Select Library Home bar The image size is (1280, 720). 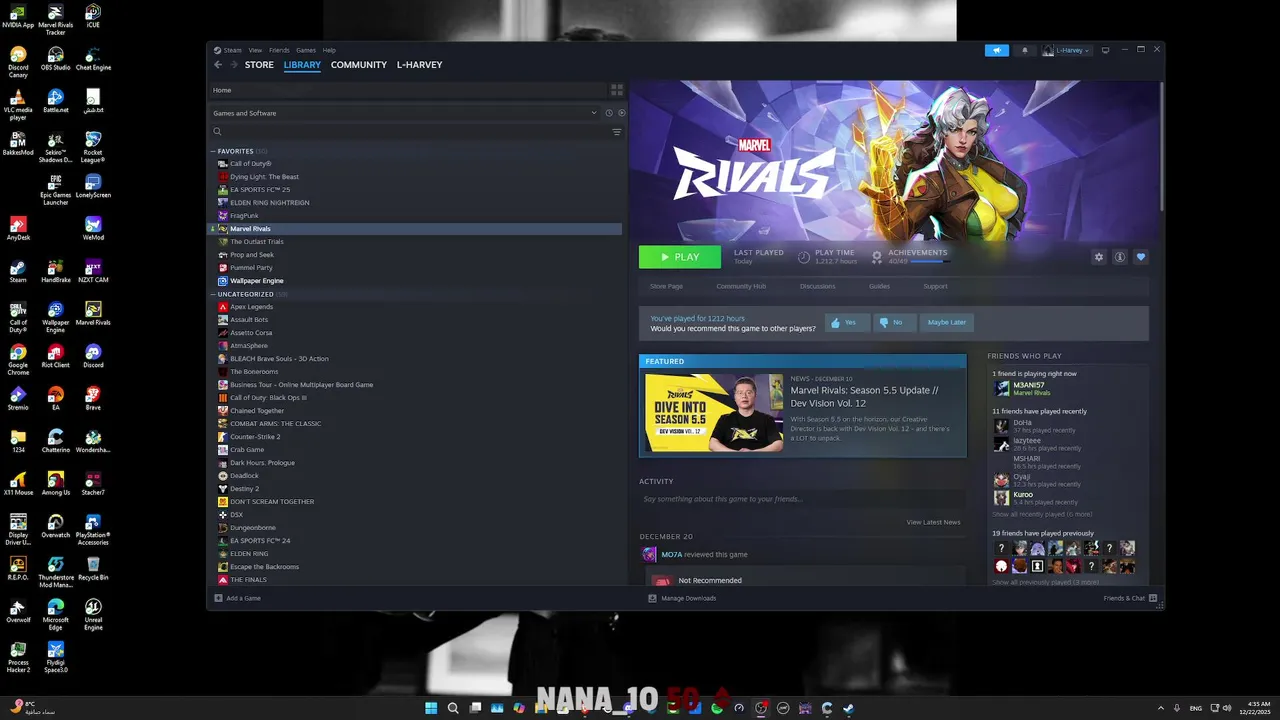click(x=408, y=90)
